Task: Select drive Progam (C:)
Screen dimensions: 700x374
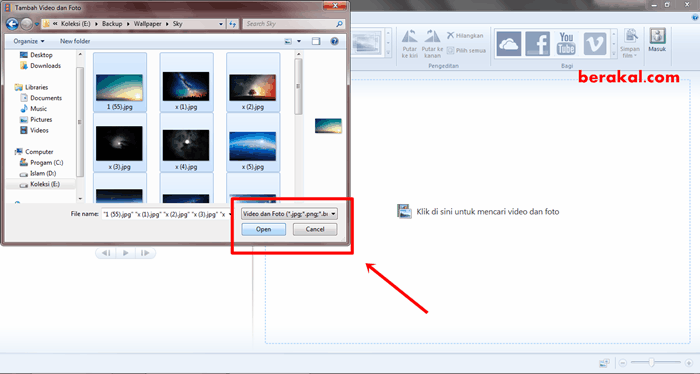Action: tap(42, 162)
